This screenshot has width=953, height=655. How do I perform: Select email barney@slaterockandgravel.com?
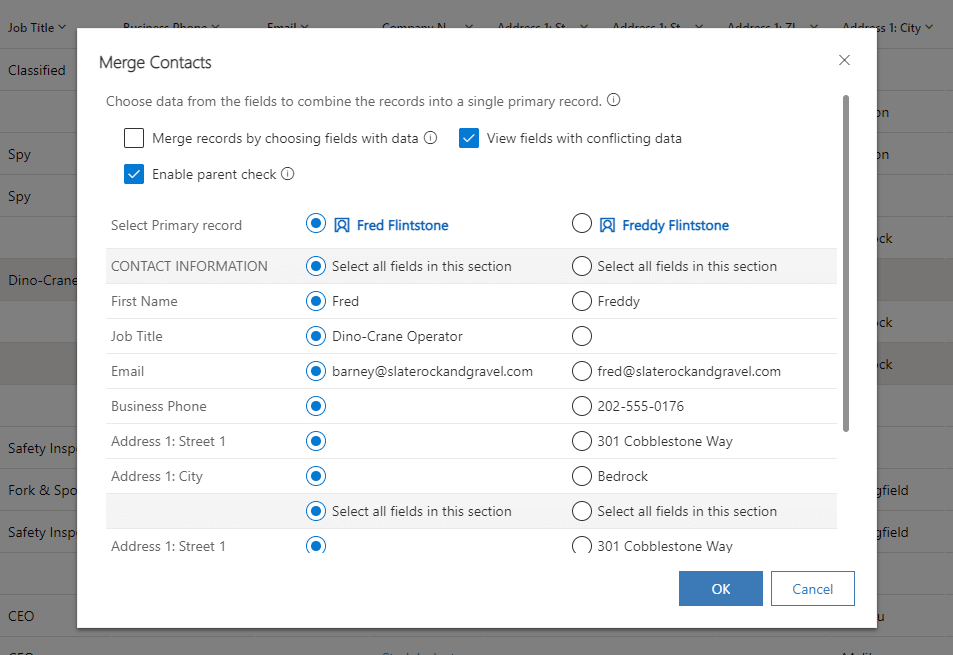[316, 371]
